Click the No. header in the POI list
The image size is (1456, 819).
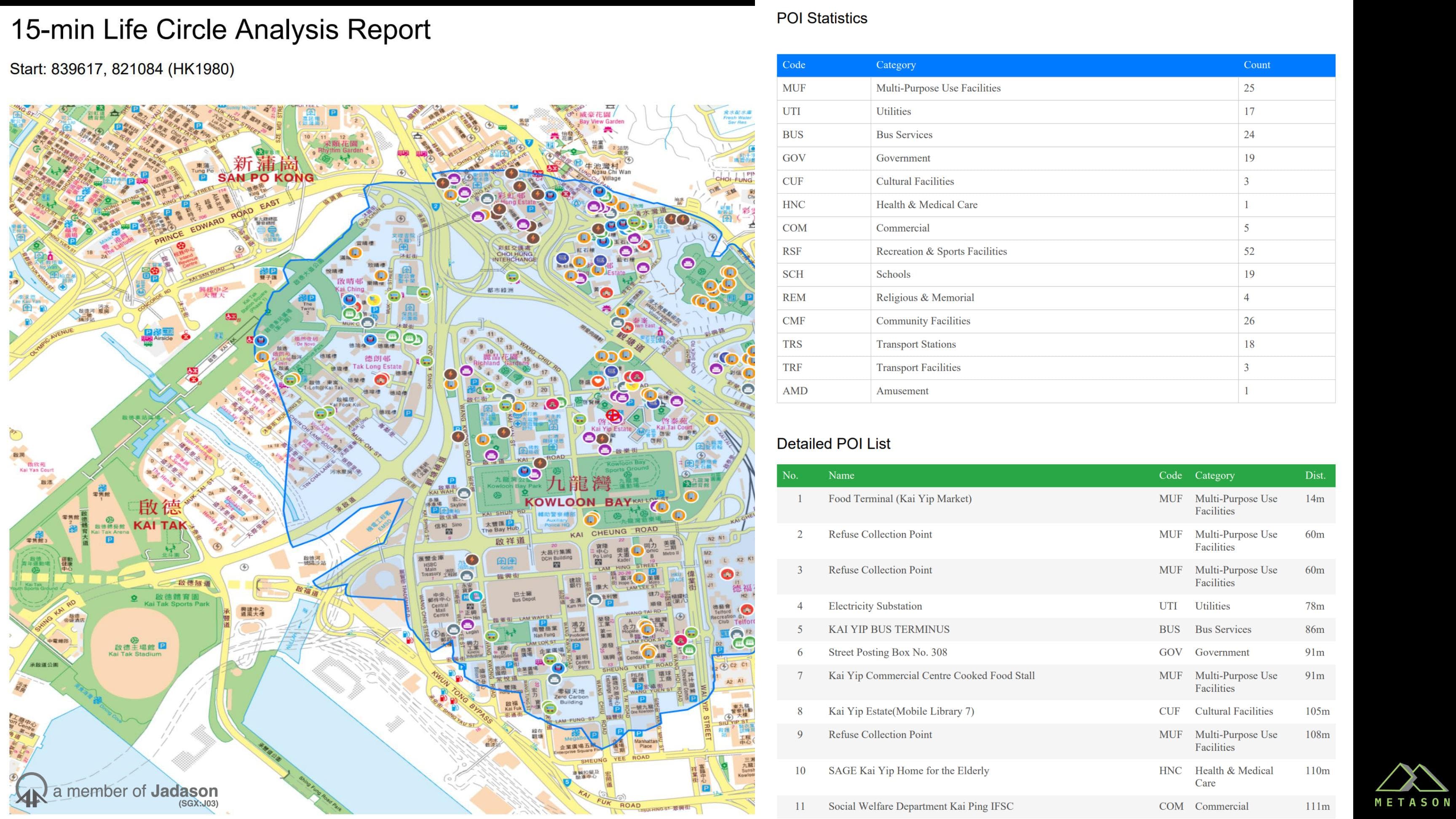click(790, 475)
